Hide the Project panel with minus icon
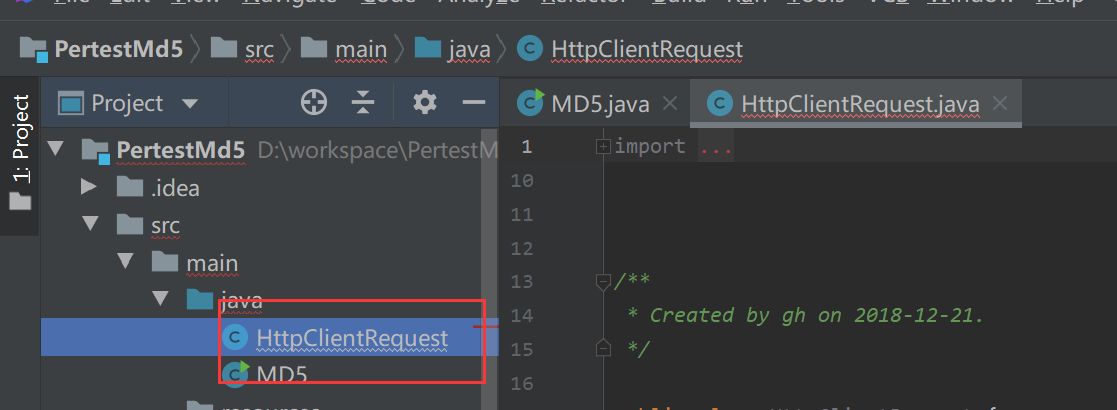1117x410 pixels. (473, 102)
